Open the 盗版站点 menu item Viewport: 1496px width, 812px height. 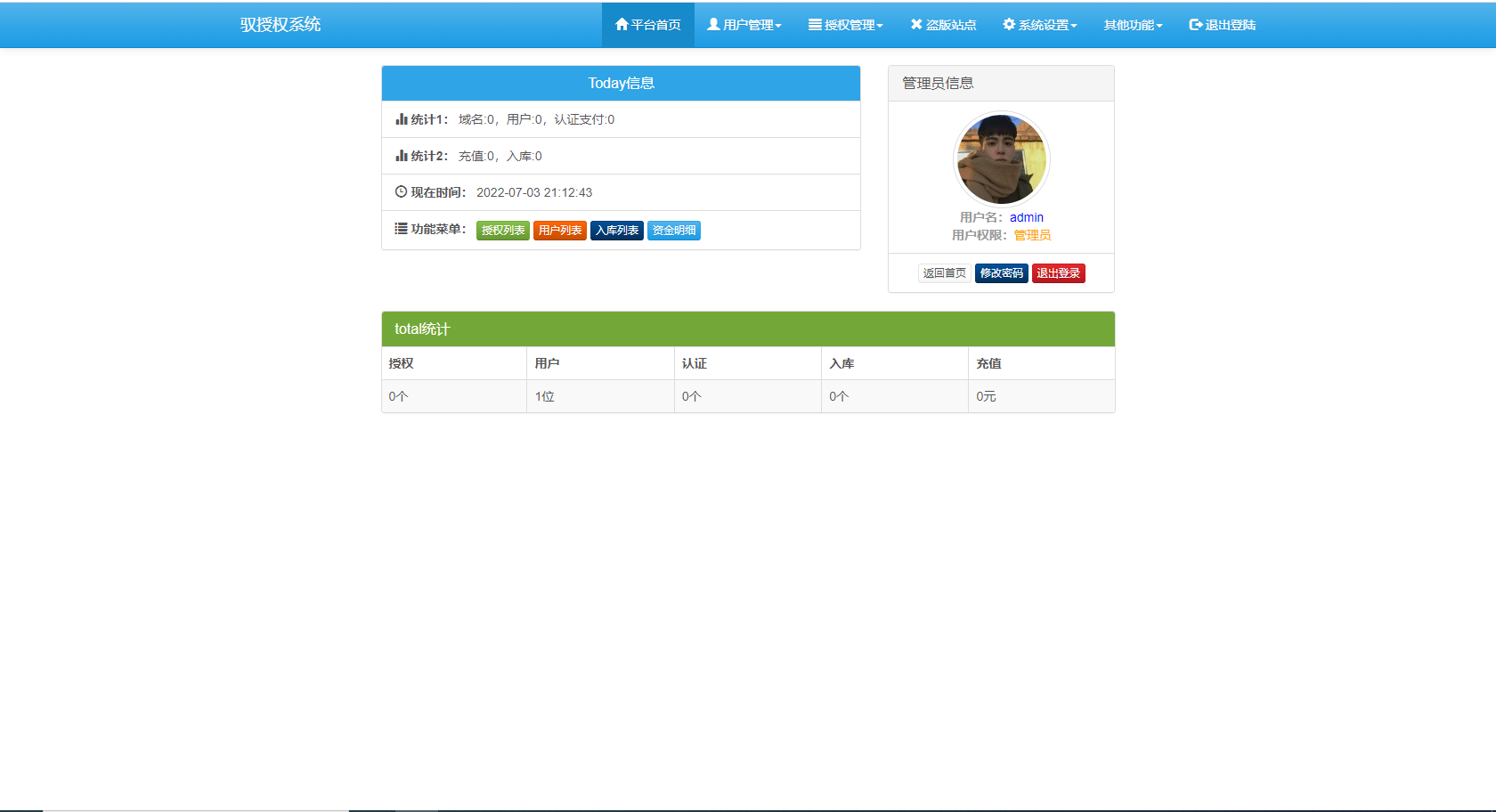(943, 25)
